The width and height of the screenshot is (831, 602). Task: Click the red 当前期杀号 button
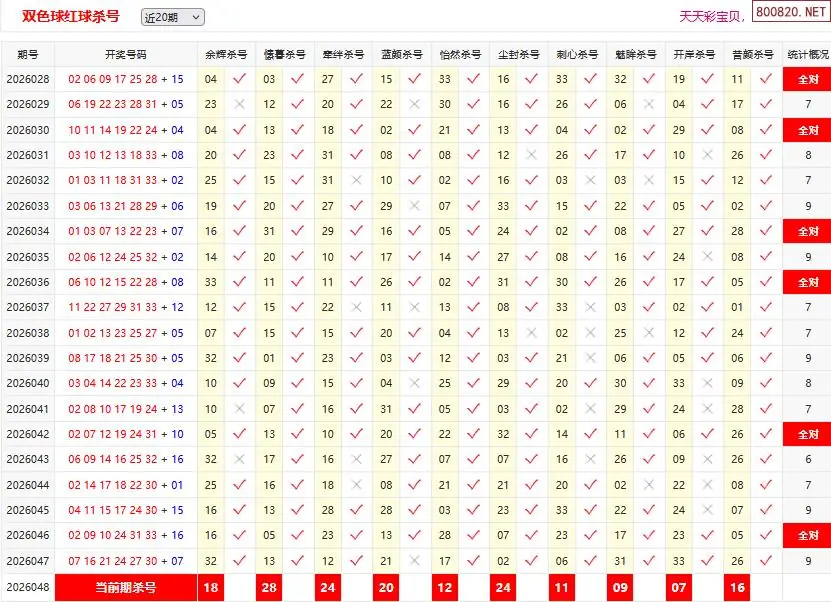125,588
